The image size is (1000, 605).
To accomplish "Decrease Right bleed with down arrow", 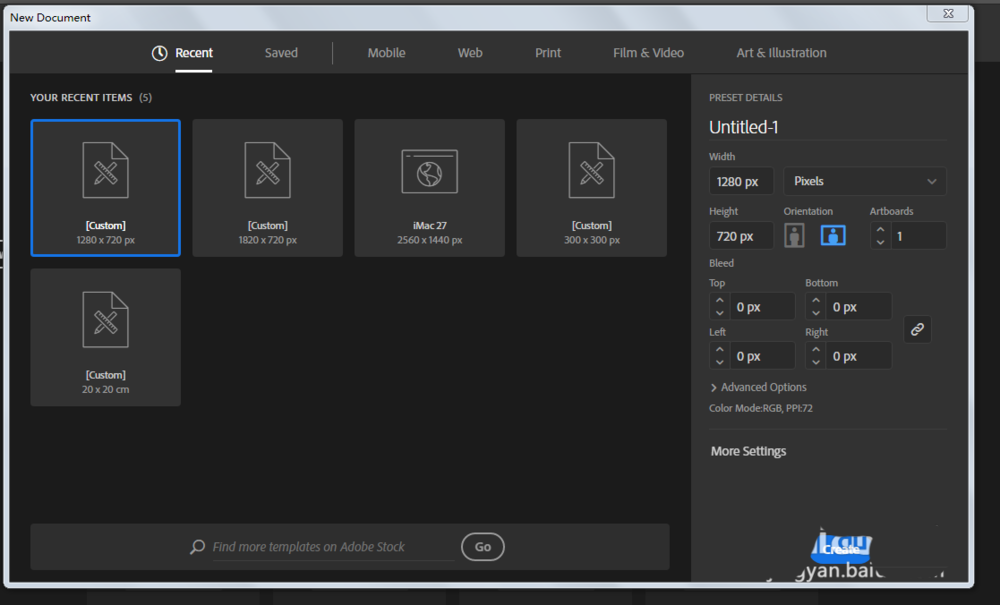I will coord(816,362).
